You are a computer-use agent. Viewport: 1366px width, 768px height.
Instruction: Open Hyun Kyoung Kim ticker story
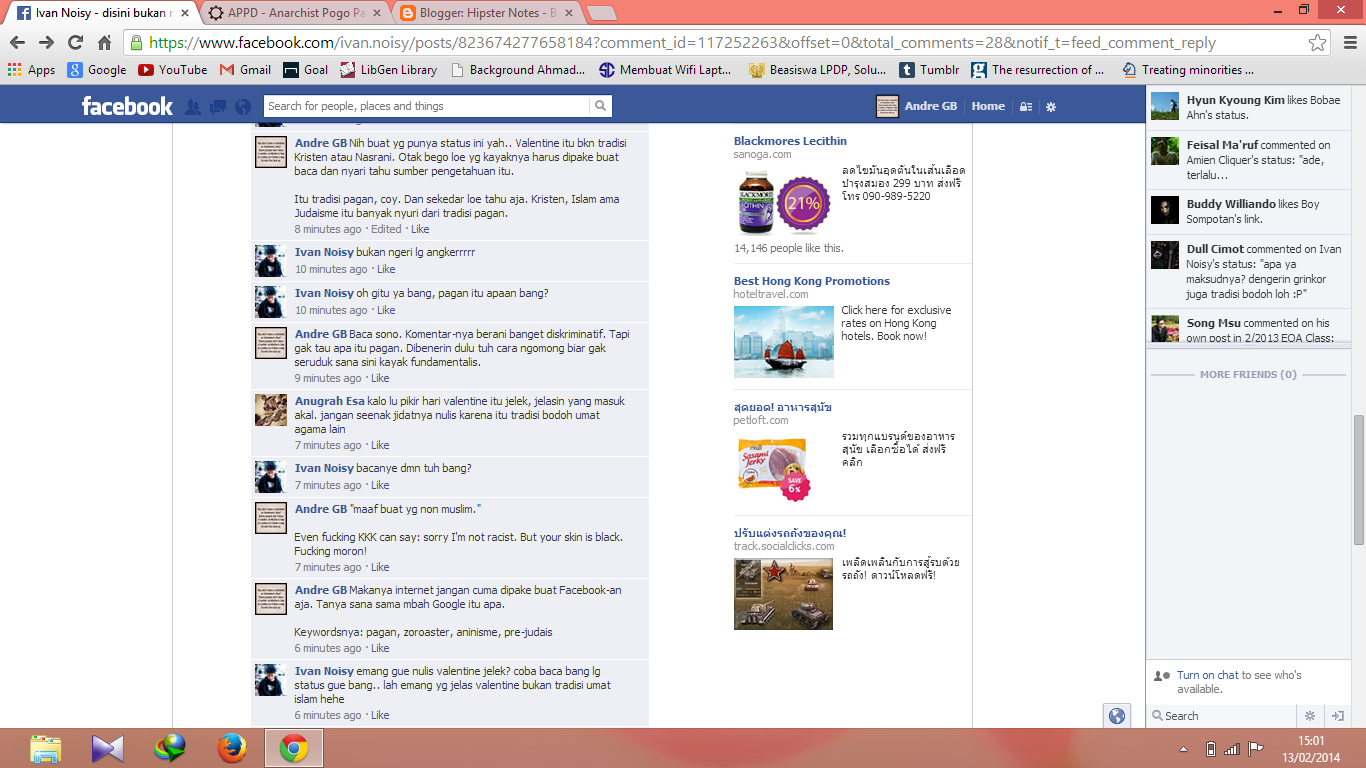coord(1246,107)
